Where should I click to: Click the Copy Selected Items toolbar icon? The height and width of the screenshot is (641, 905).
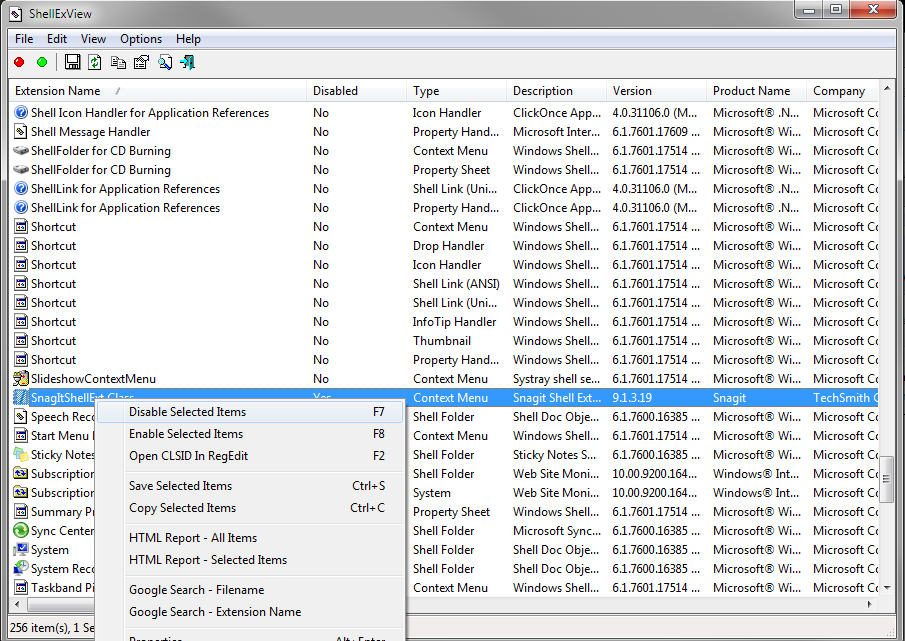(118, 62)
